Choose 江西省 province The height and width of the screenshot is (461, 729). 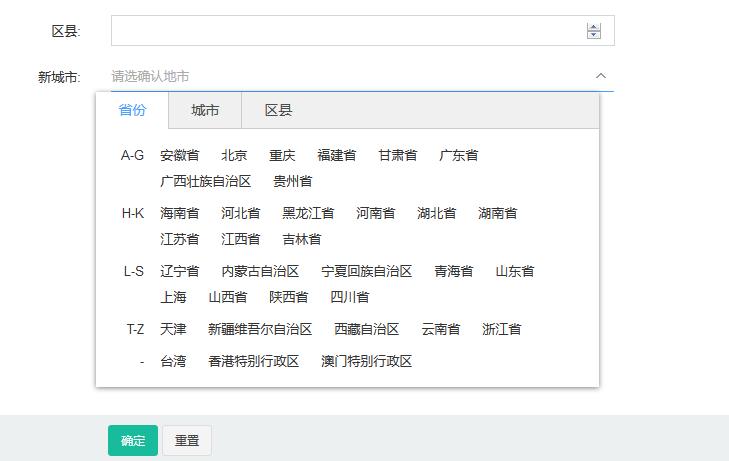pyautogui.click(x=240, y=239)
